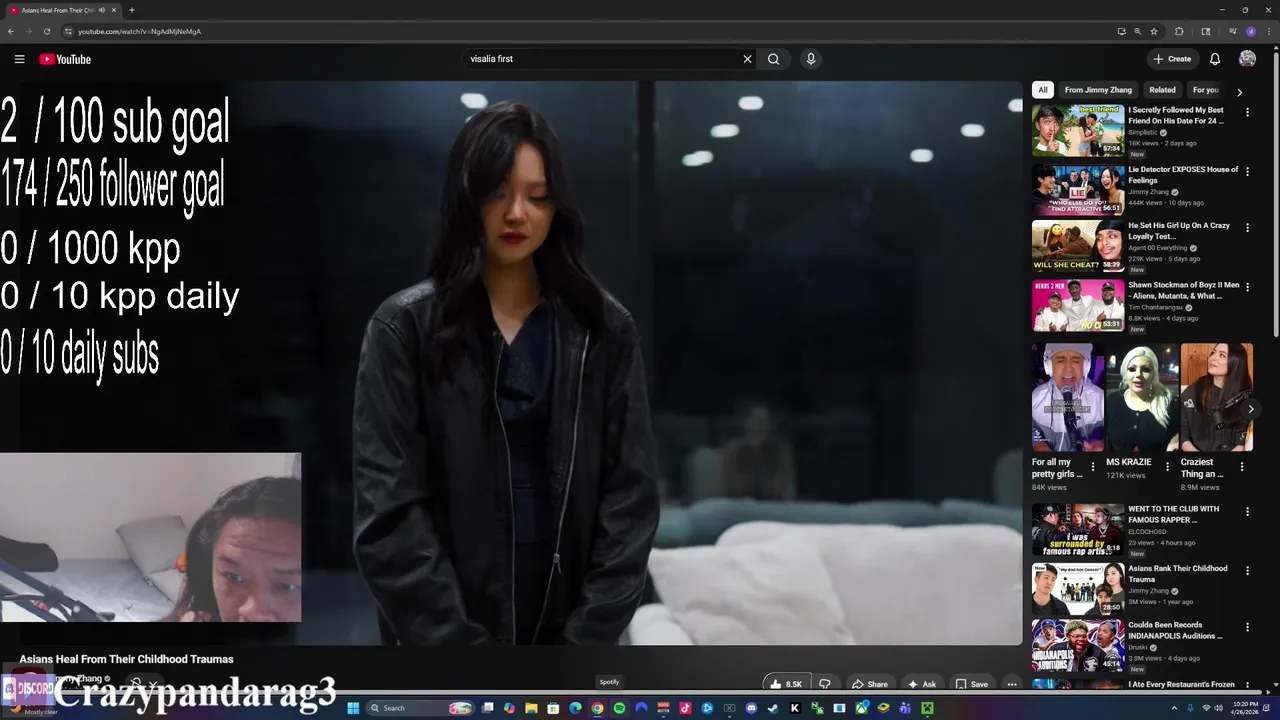Open Chrome extensions puzzle icon

pos(1179,31)
